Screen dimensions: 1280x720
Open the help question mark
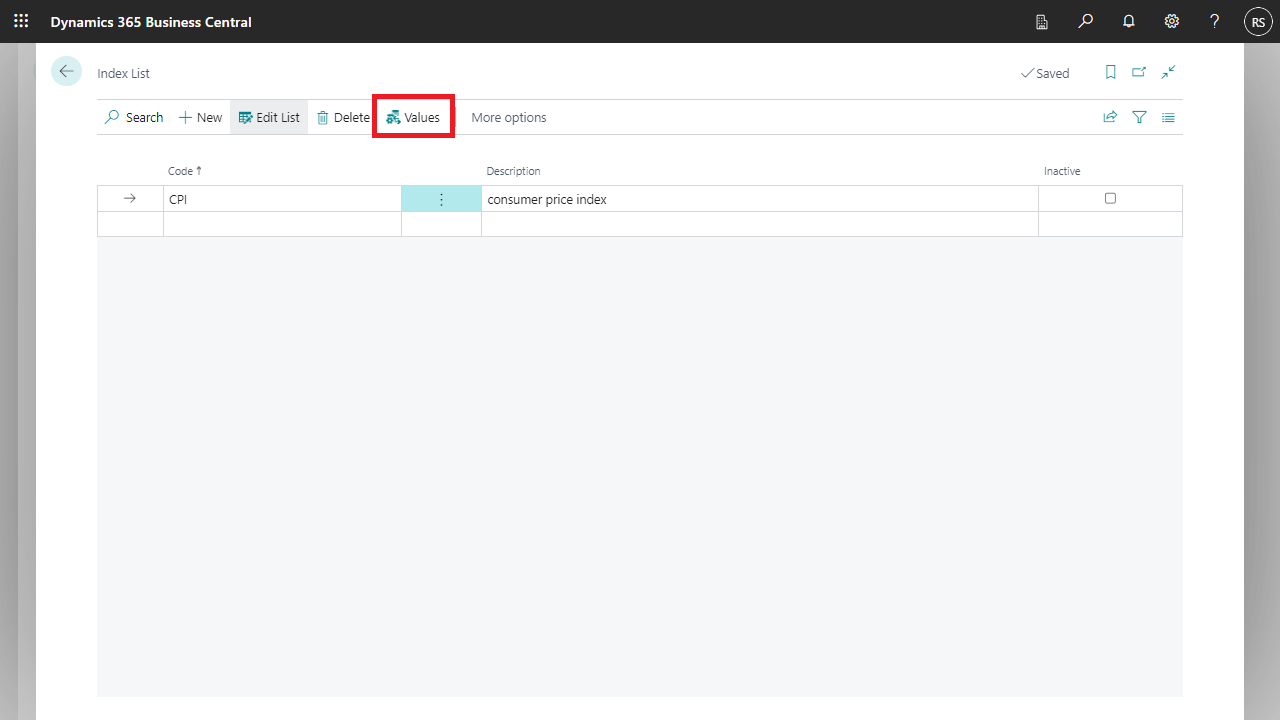[x=1214, y=21]
